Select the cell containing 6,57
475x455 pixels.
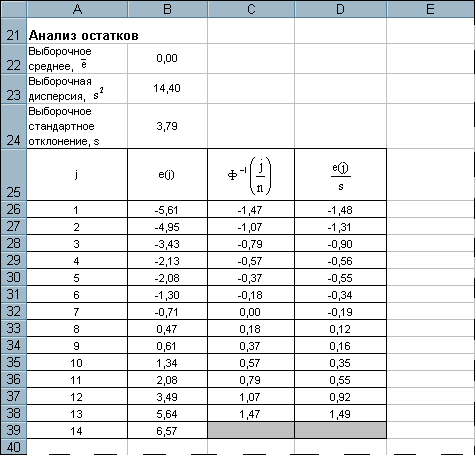tap(167, 431)
